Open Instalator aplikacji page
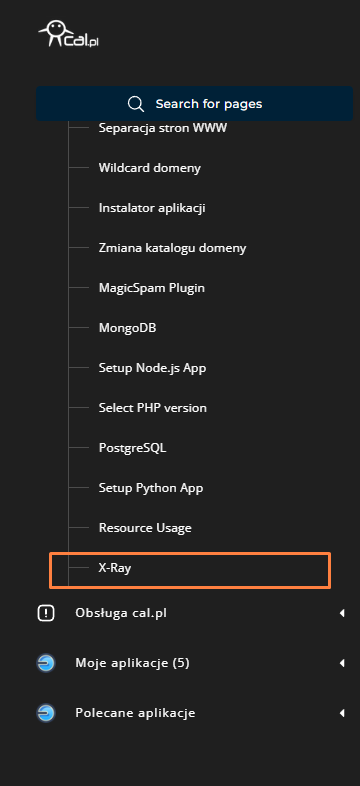 click(x=152, y=208)
